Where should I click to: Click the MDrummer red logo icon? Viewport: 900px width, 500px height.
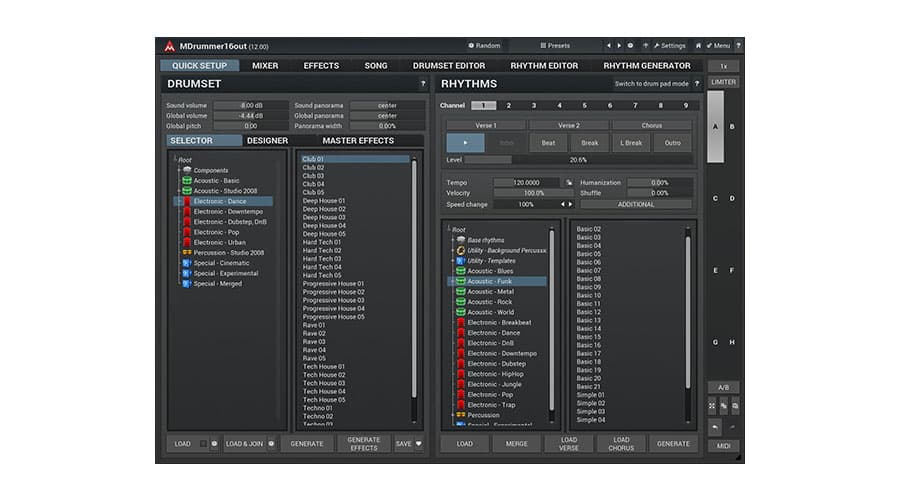(169, 46)
